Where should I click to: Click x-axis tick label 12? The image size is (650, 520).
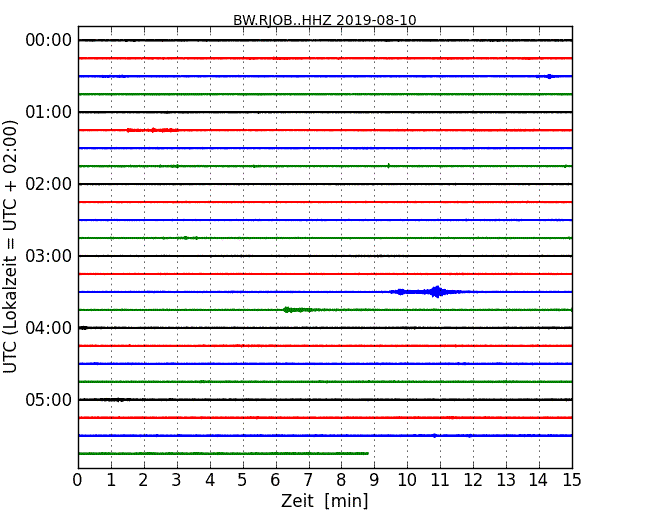pyautogui.click(x=473, y=480)
